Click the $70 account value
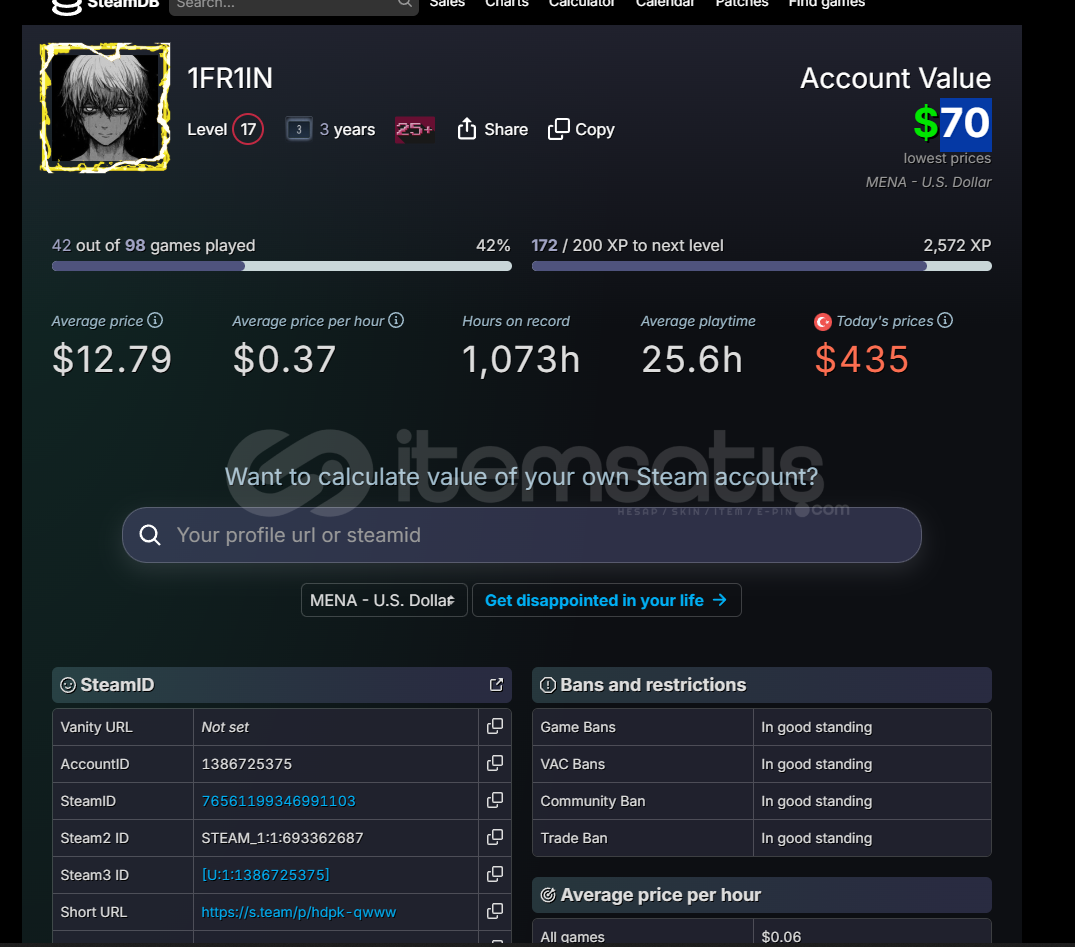The height and width of the screenshot is (947, 1075). point(952,123)
